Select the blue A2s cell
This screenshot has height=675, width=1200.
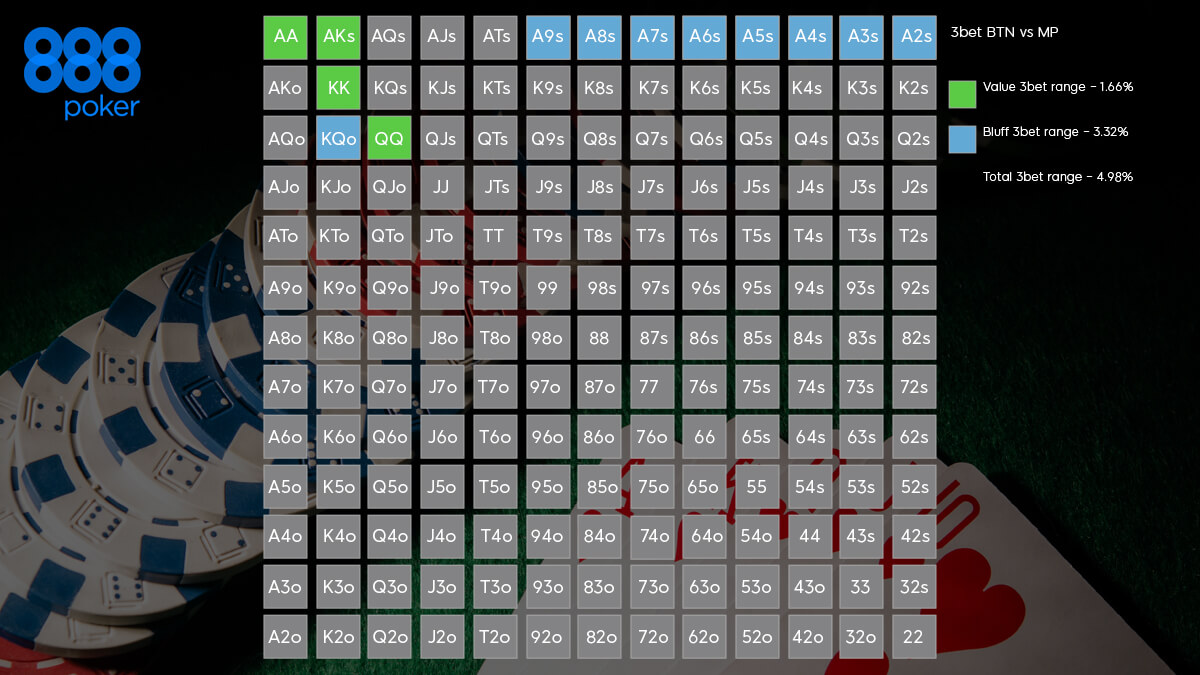tap(914, 37)
